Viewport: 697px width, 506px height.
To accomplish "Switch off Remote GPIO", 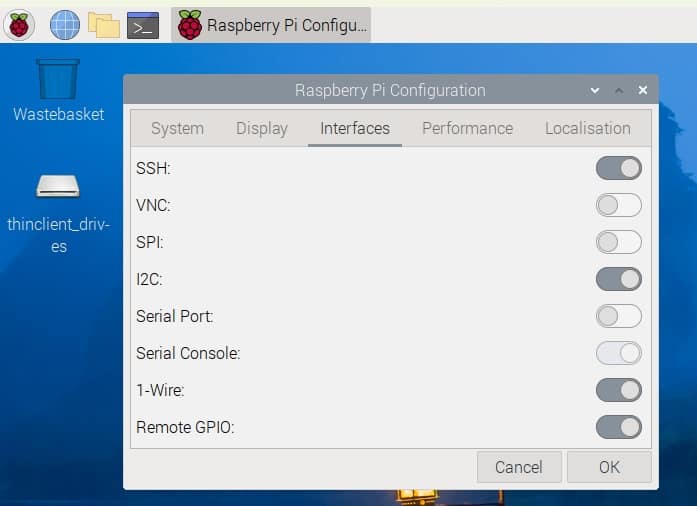I will pos(618,427).
